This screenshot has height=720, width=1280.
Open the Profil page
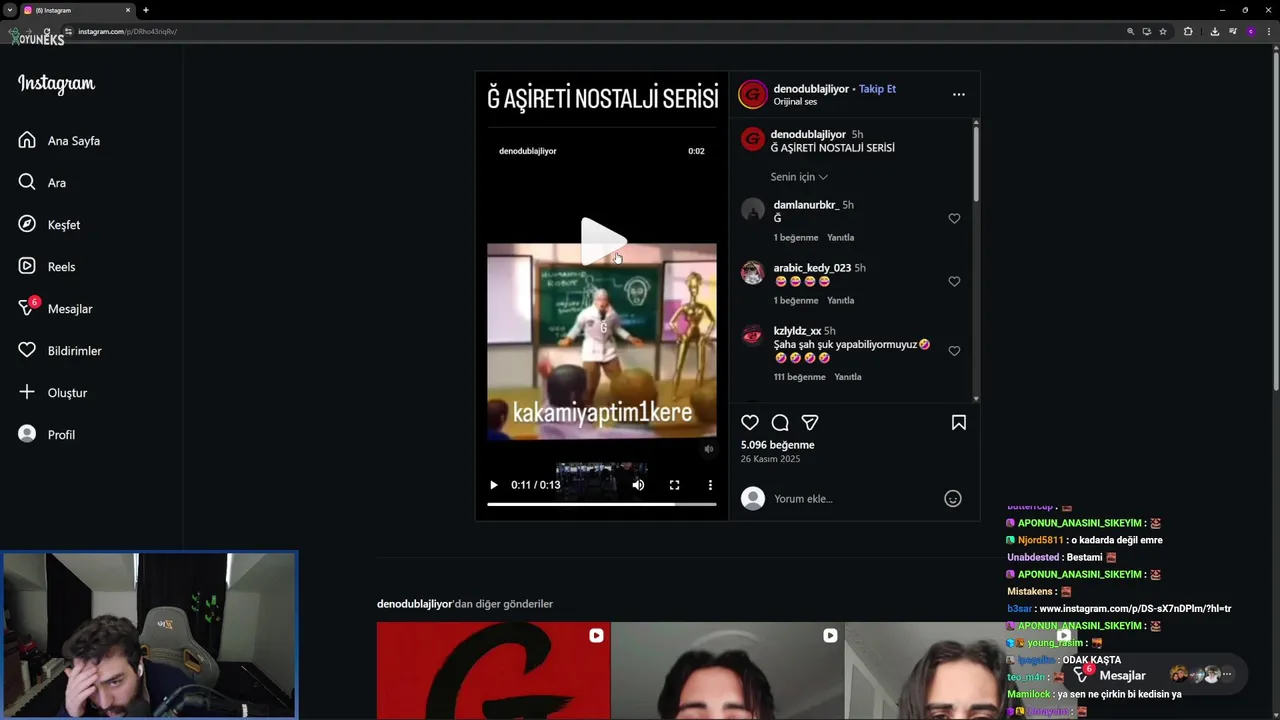[47, 435]
